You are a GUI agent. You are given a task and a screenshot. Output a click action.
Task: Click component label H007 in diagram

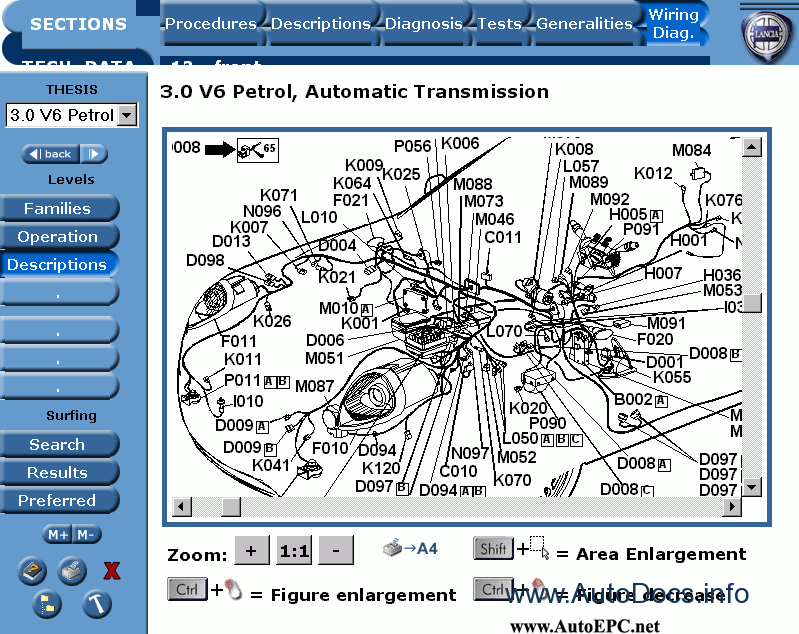663,274
